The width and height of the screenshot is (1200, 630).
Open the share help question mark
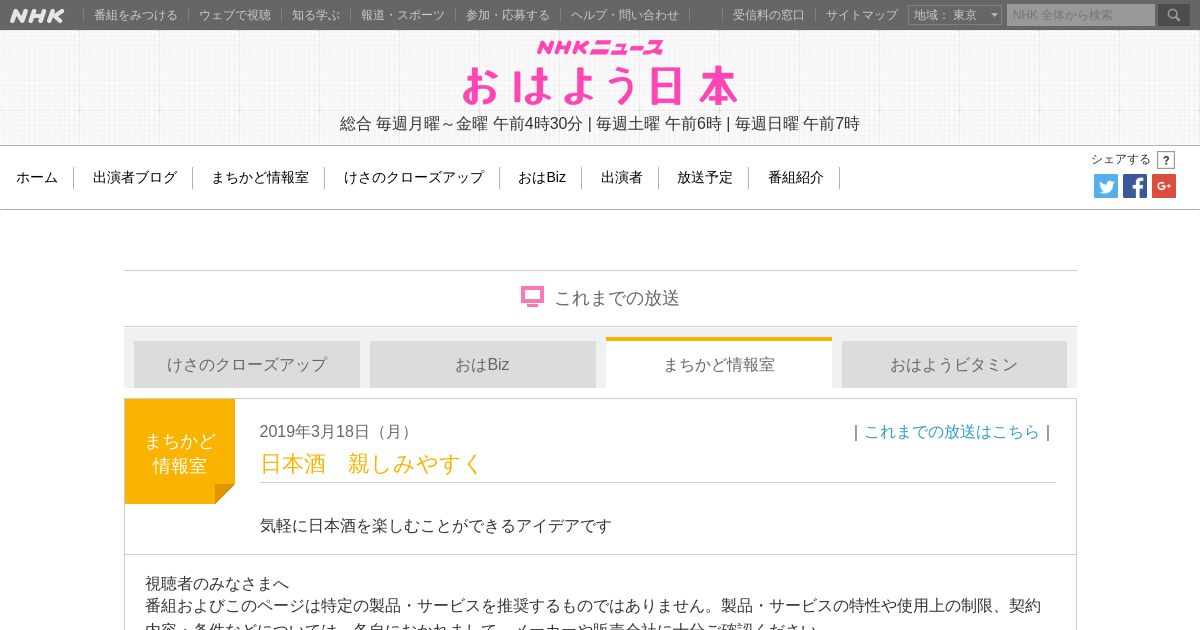(x=1166, y=160)
